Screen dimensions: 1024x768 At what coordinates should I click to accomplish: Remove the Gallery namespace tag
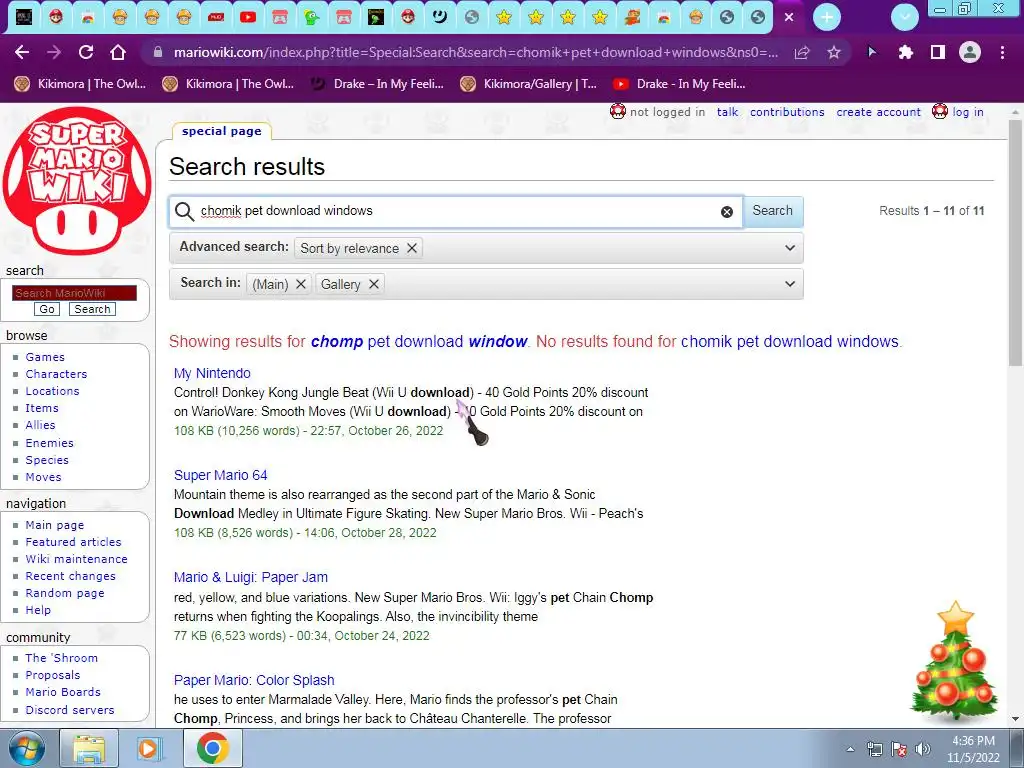(374, 284)
